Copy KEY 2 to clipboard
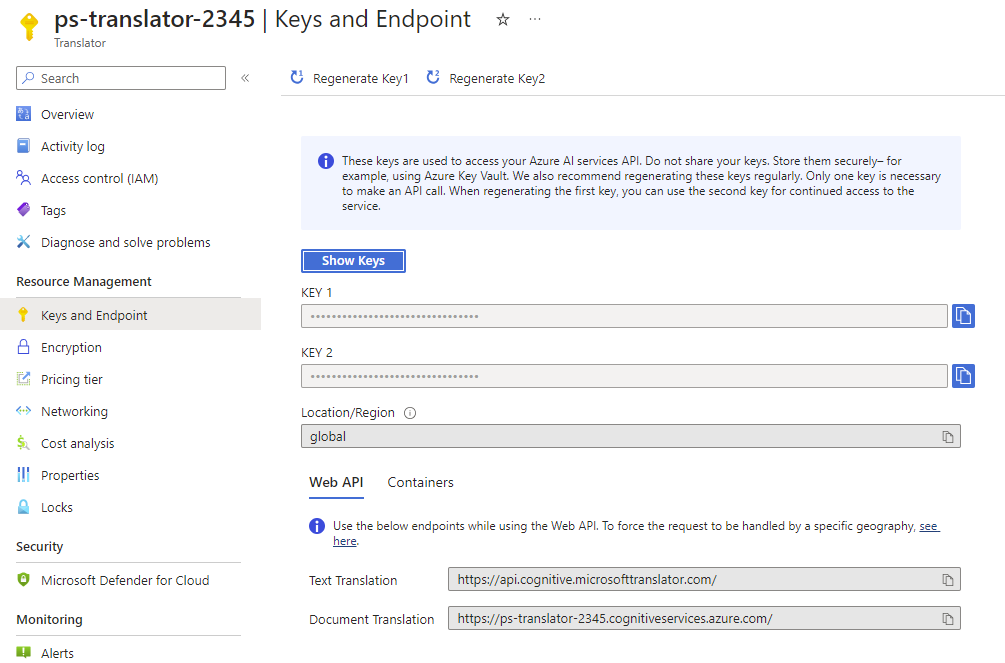 963,376
